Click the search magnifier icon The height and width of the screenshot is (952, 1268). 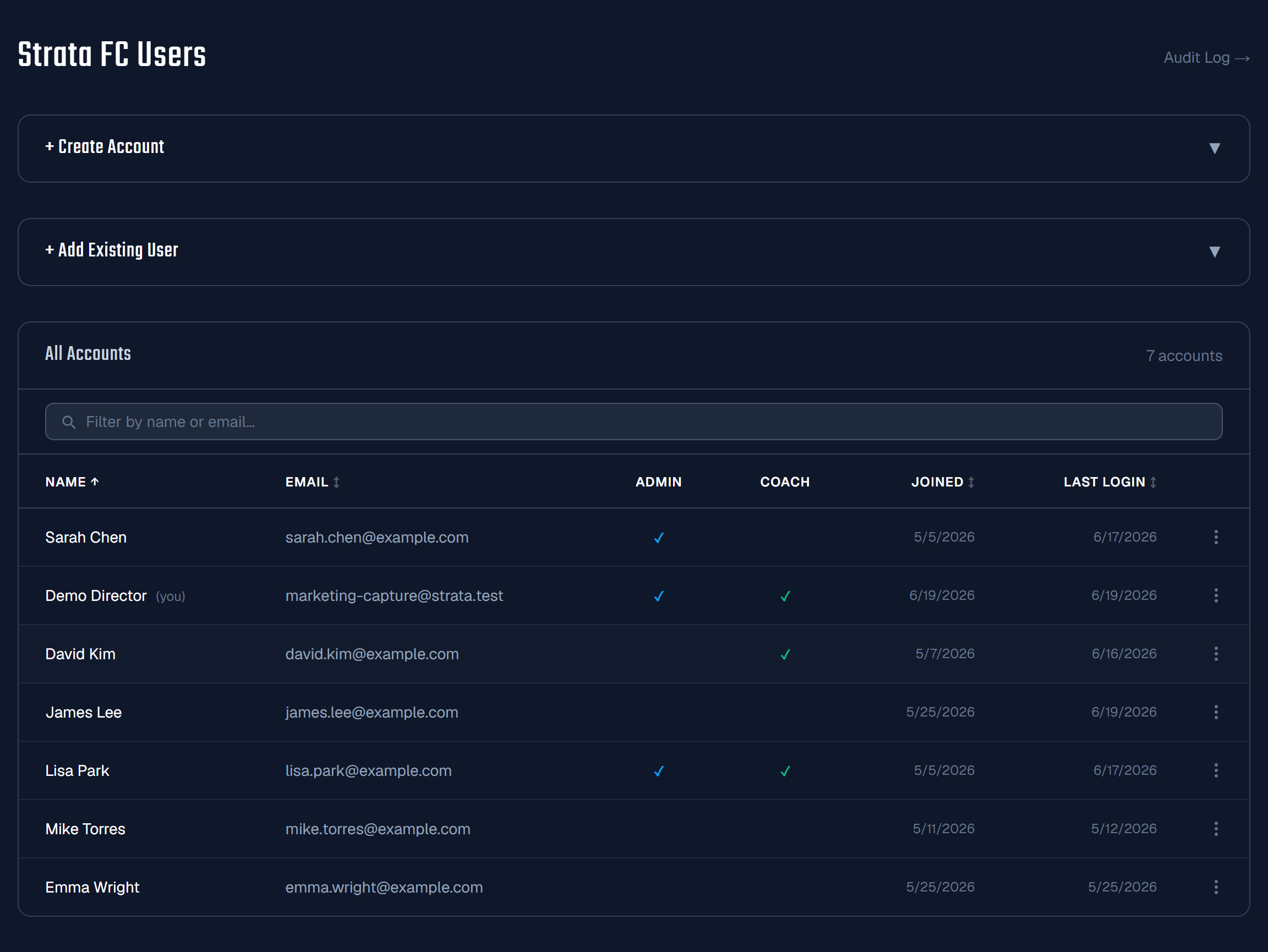69,423
